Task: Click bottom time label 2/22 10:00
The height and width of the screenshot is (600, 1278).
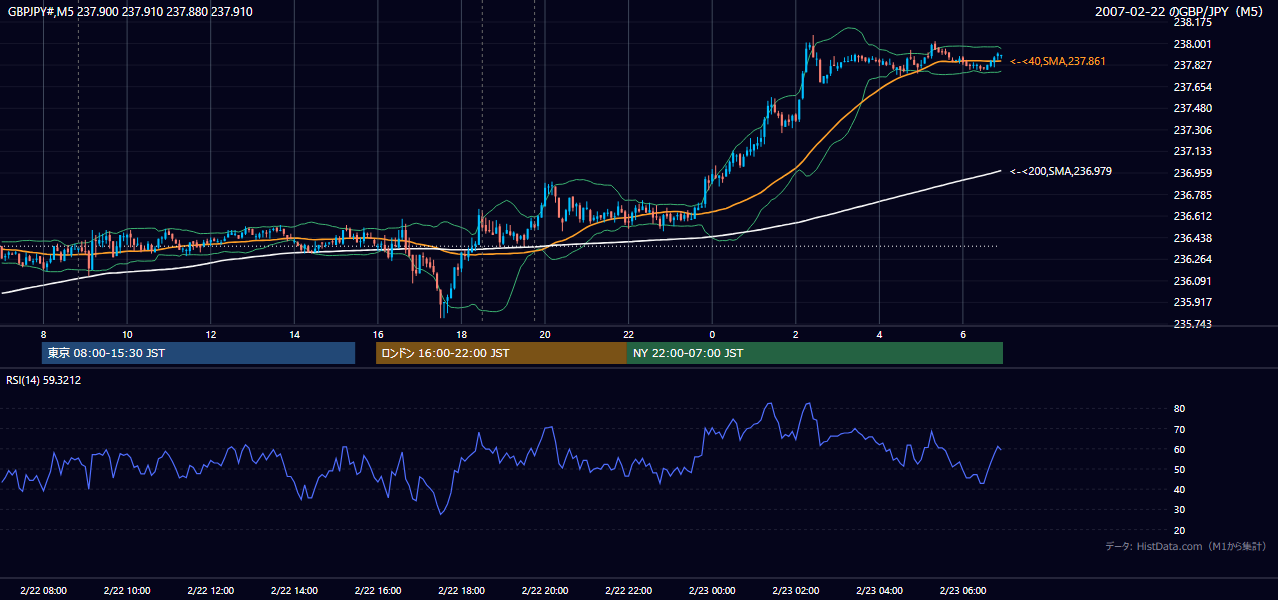Action: 127,591
